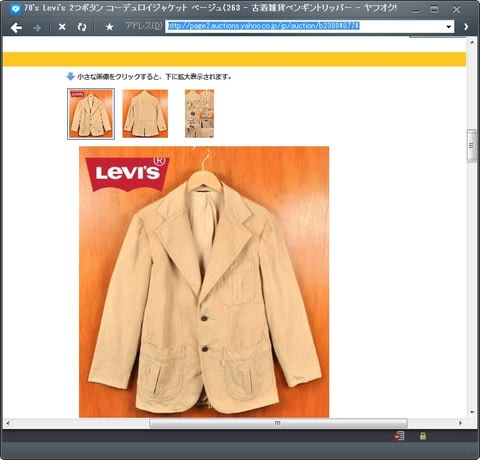This screenshot has height=460, width=480.
Task: Select the front view jacket thumbnail
Action: (x=91, y=114)
